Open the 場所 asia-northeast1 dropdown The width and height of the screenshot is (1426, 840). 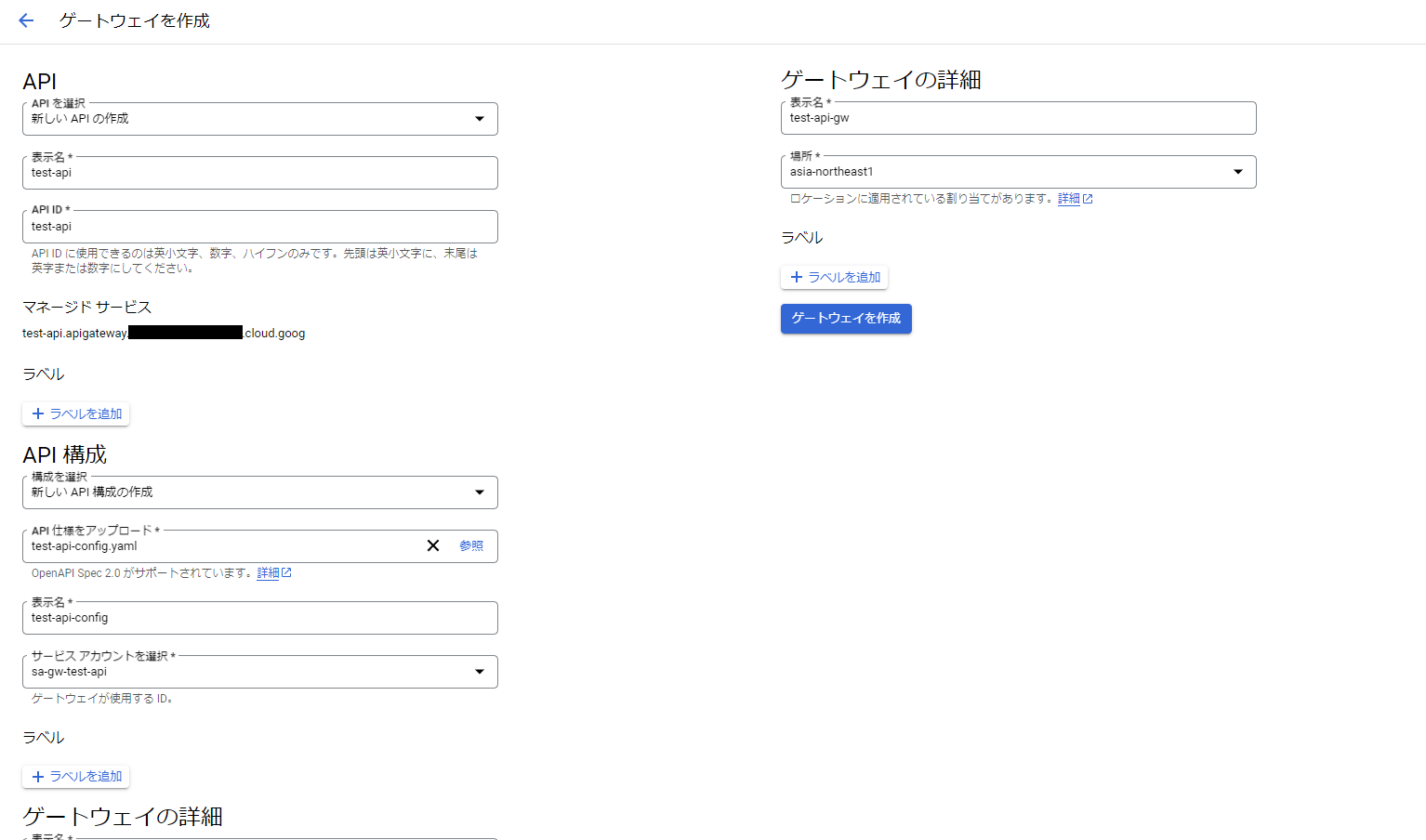click(x=1019, y=172)
